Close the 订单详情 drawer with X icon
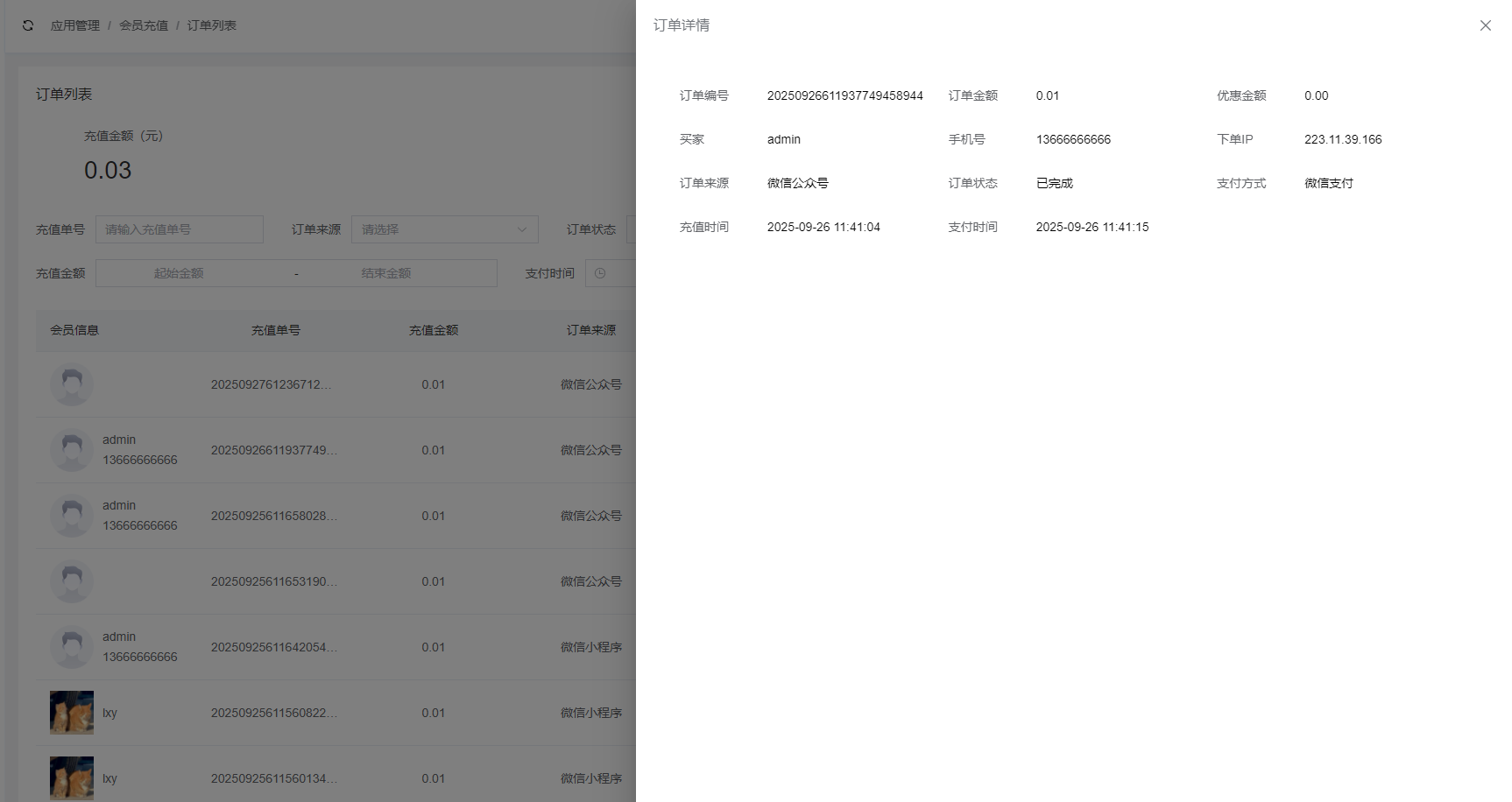Image resolution: width=1512 pixels, height=802 pixels. [1485, 25]
